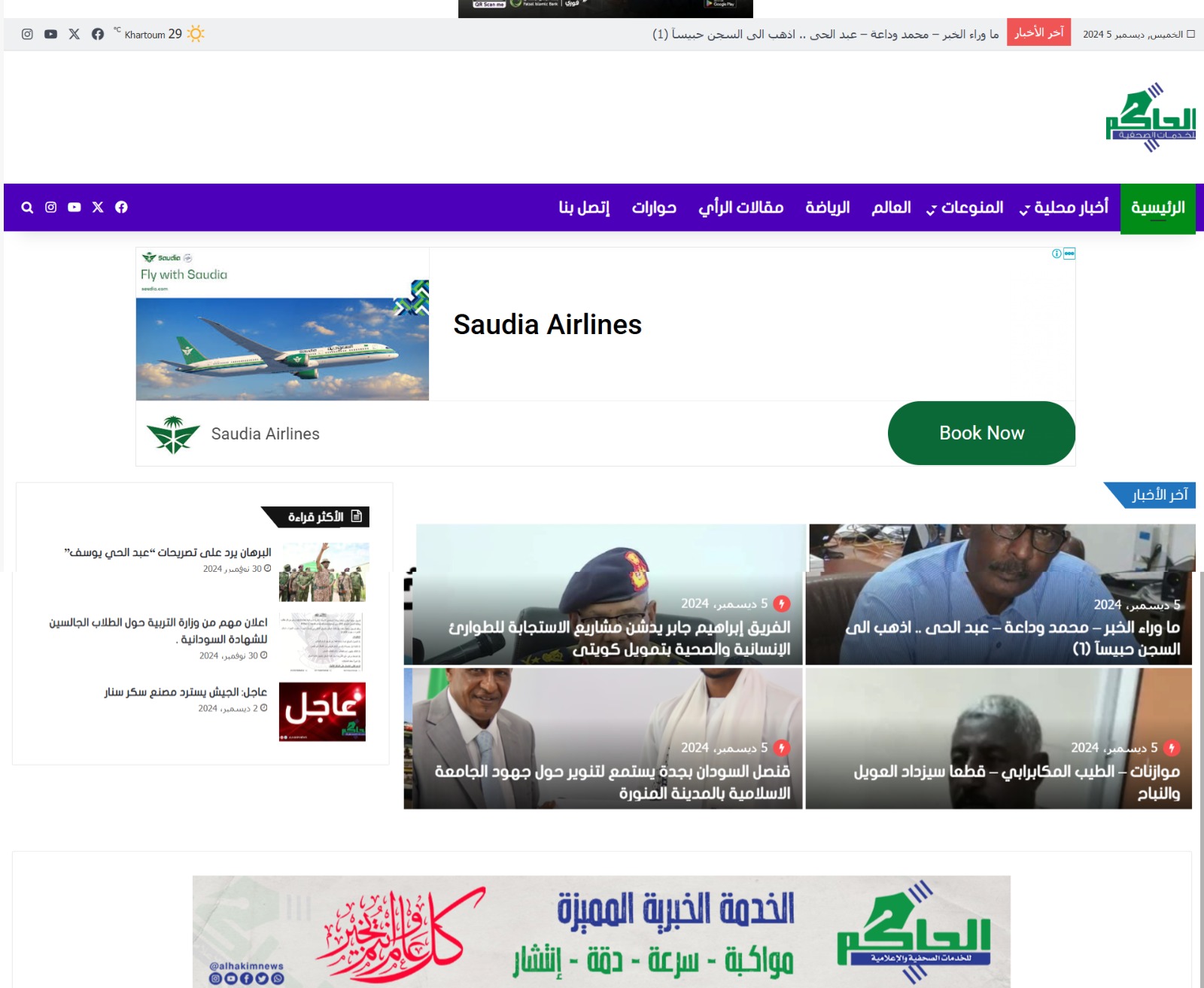Click the Al-Hakim site logo
Viewport: 1204px width, 988px height.
[x=1151, y=117]
